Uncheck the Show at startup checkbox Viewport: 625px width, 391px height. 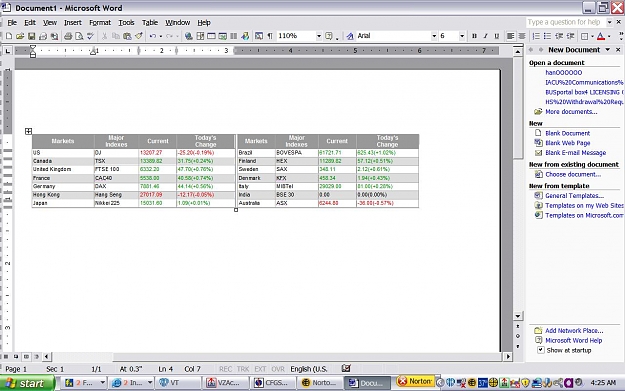point(540,350)
